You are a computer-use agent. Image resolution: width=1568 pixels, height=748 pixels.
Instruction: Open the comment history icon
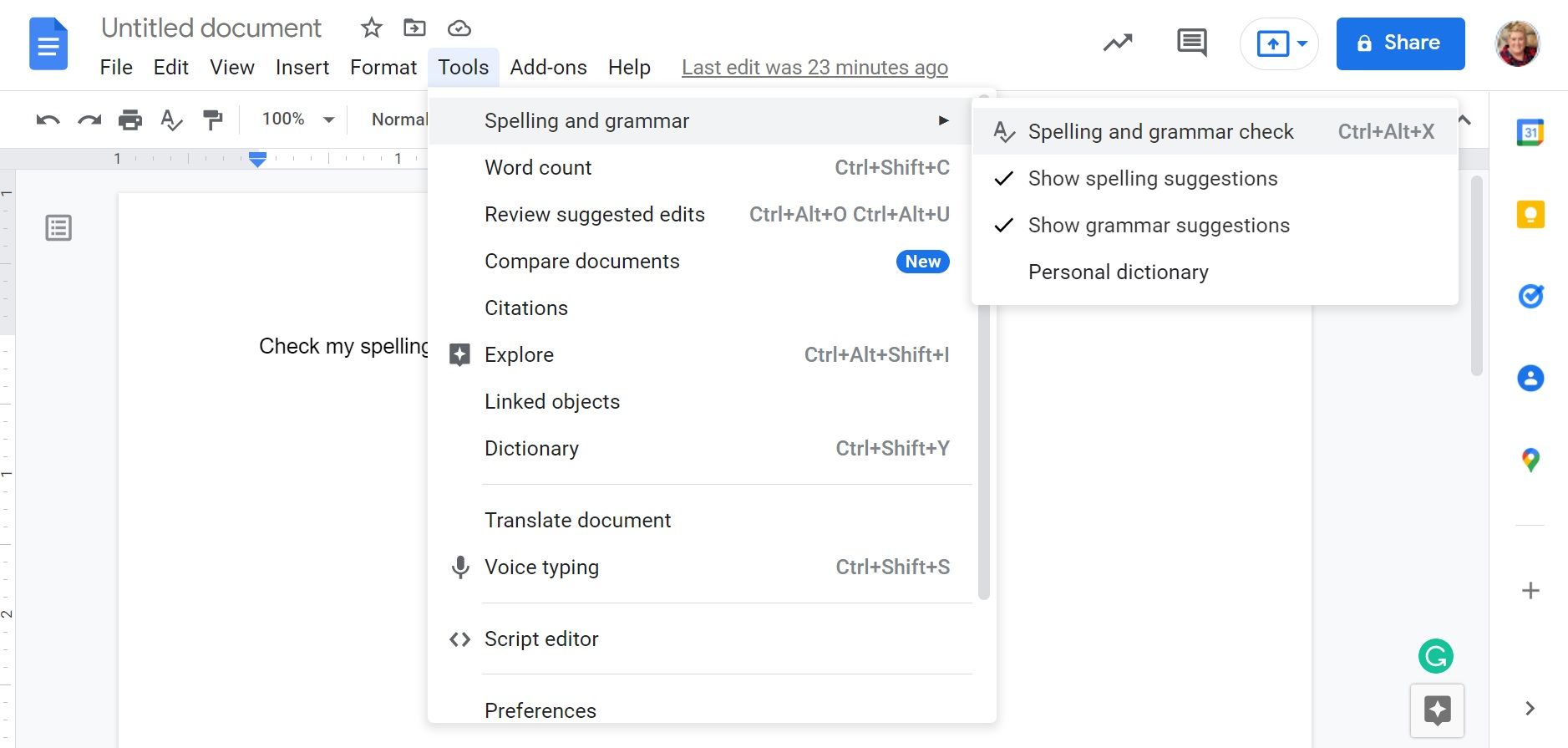(x=1191, y=43)
